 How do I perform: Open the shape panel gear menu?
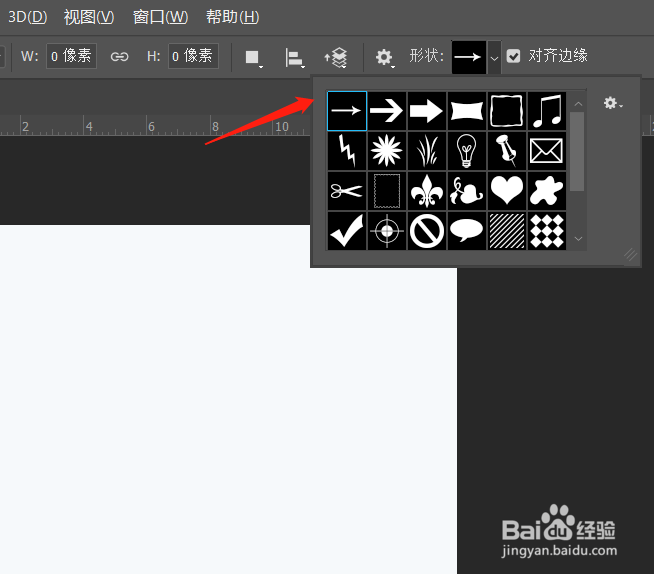click(x=613, y=103)
